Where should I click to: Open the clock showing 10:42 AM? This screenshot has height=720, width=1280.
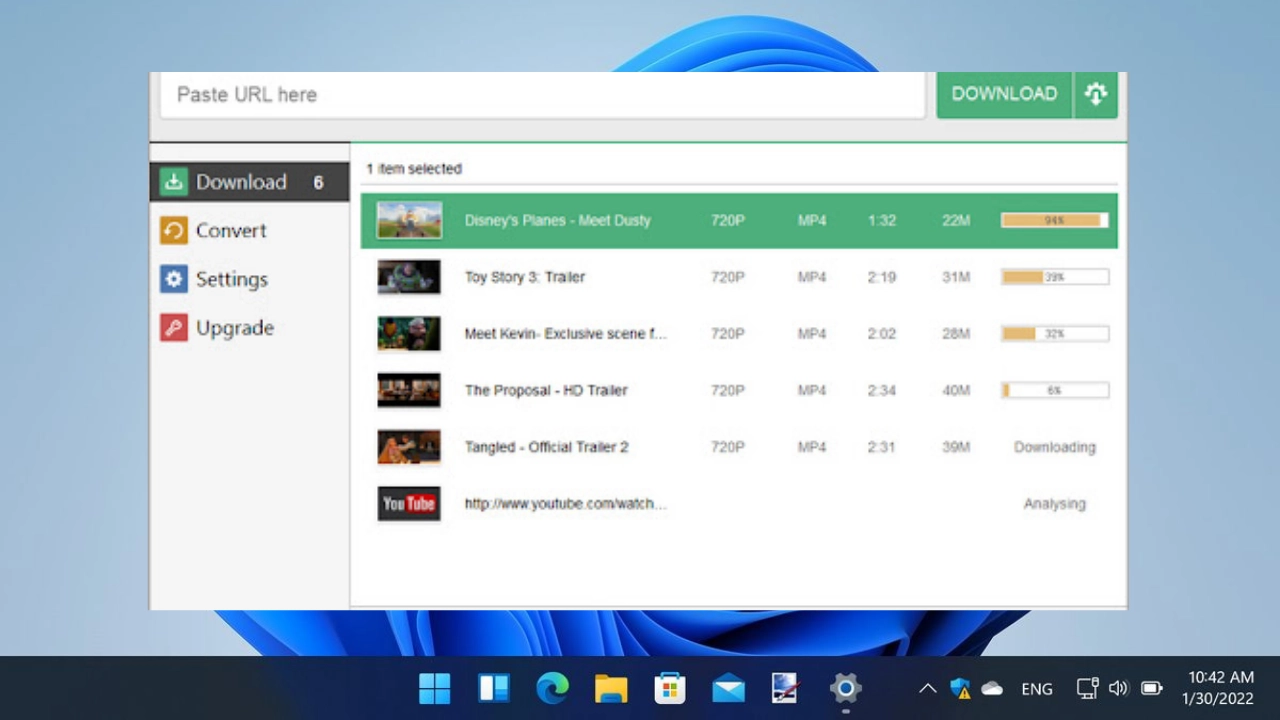coord(1218,688)
